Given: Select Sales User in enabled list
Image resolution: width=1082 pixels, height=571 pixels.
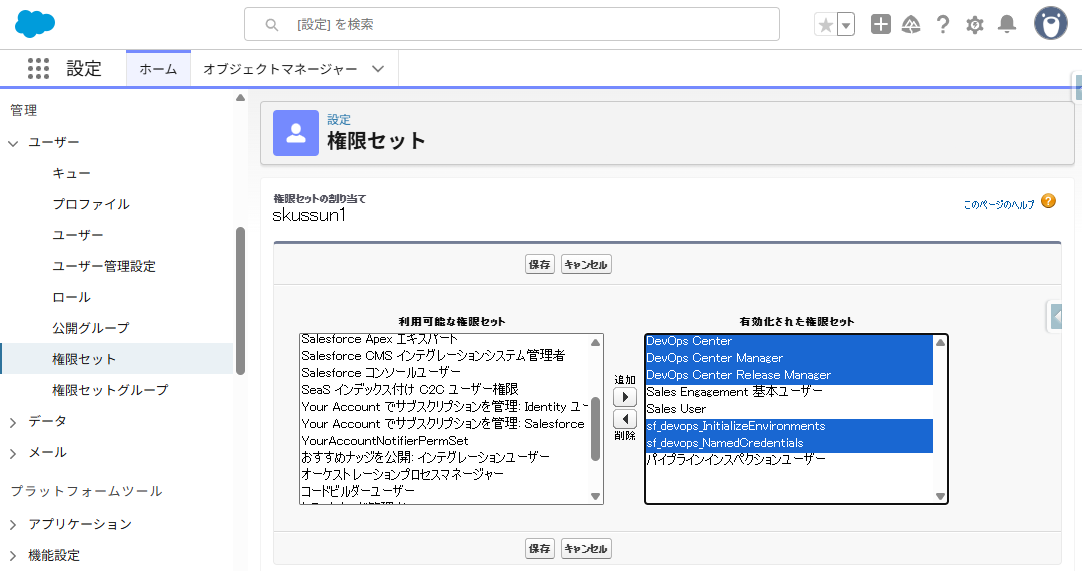Looking at the screenshot, I should (x=676, y=409).
